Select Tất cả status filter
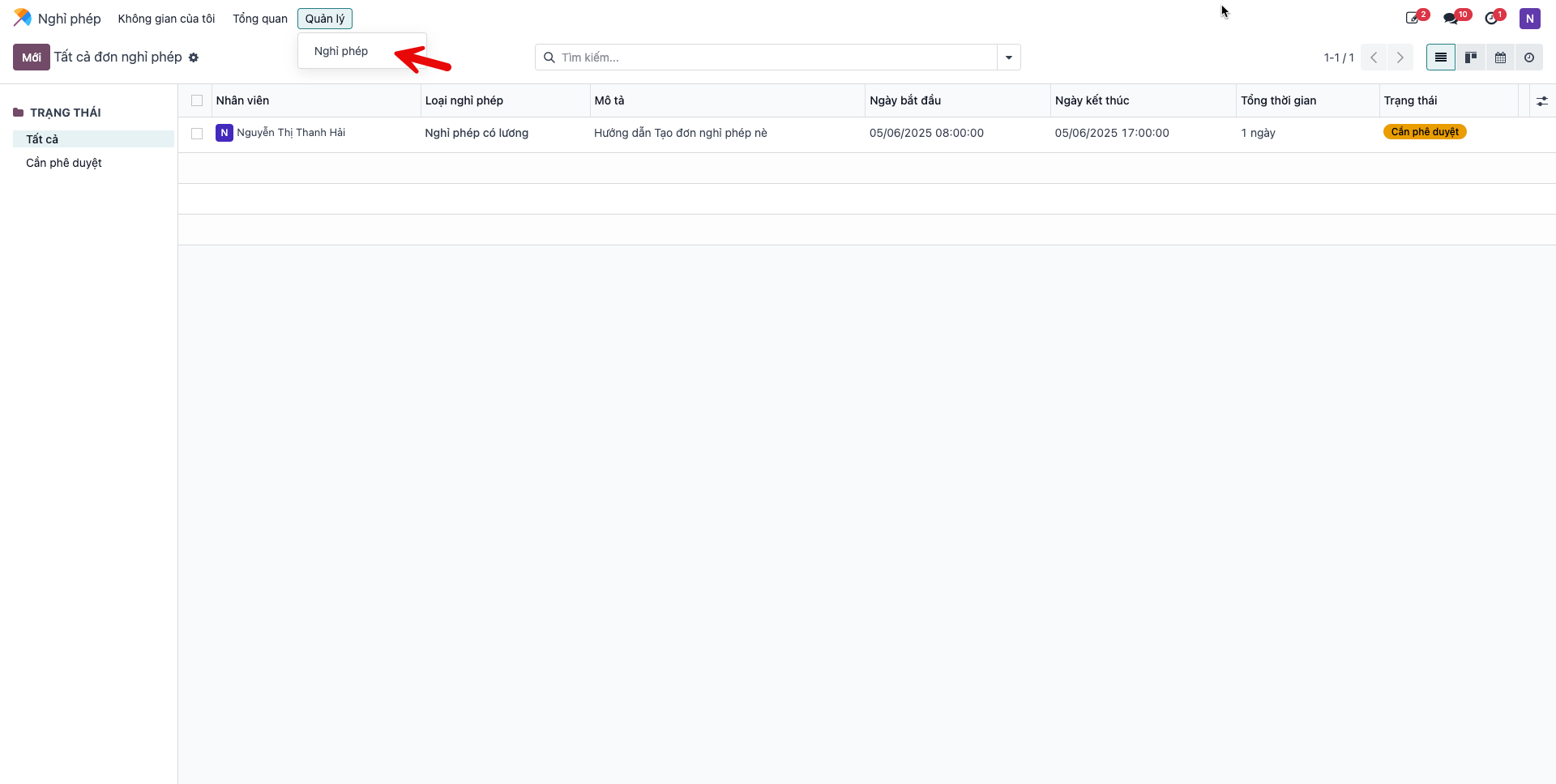This screenshot has width=1556, height=784. [x=93, y=139]
